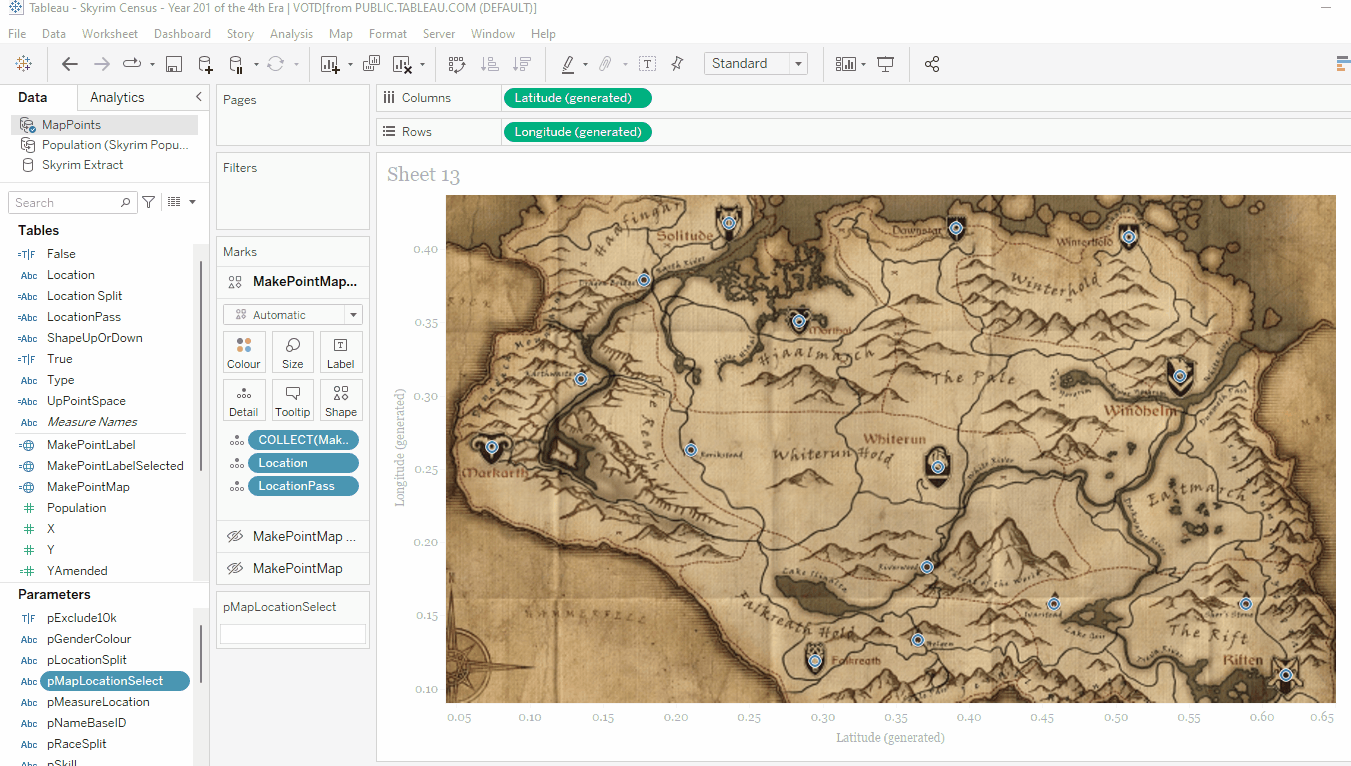The height and width of the screenshot is (766, 1351).
Task: Collapse the Data pane with the chevron
Action: click(x=198, y=97)
